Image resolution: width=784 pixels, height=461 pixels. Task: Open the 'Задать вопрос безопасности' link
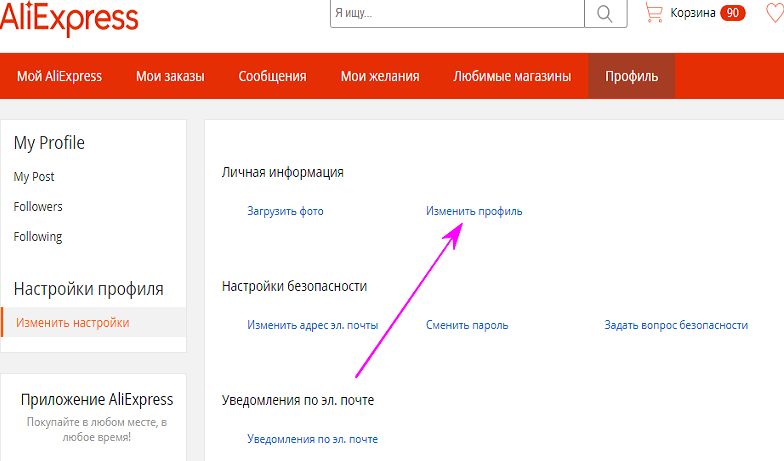click(676, 325)
